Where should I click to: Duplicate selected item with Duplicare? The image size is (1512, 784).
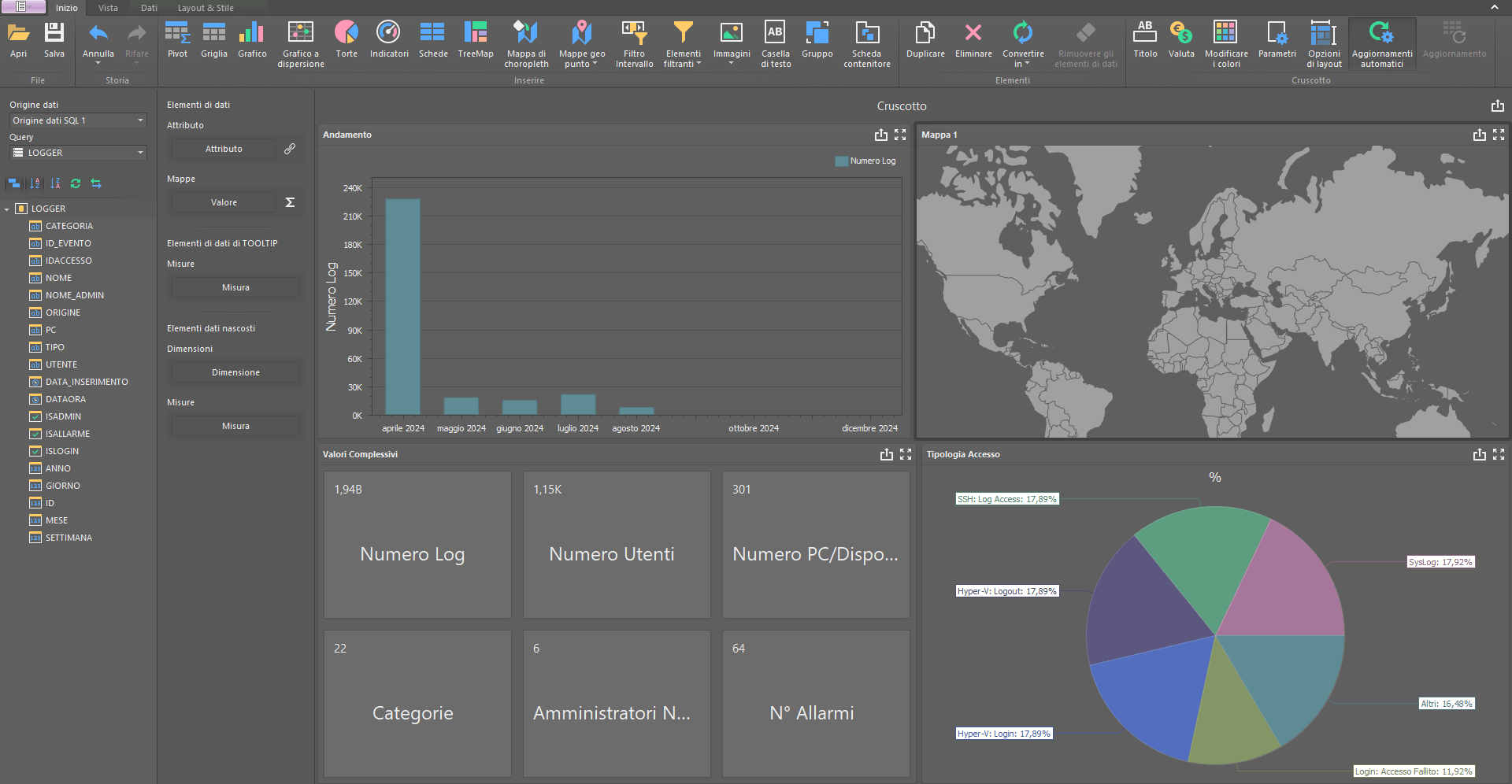[925, 41]
